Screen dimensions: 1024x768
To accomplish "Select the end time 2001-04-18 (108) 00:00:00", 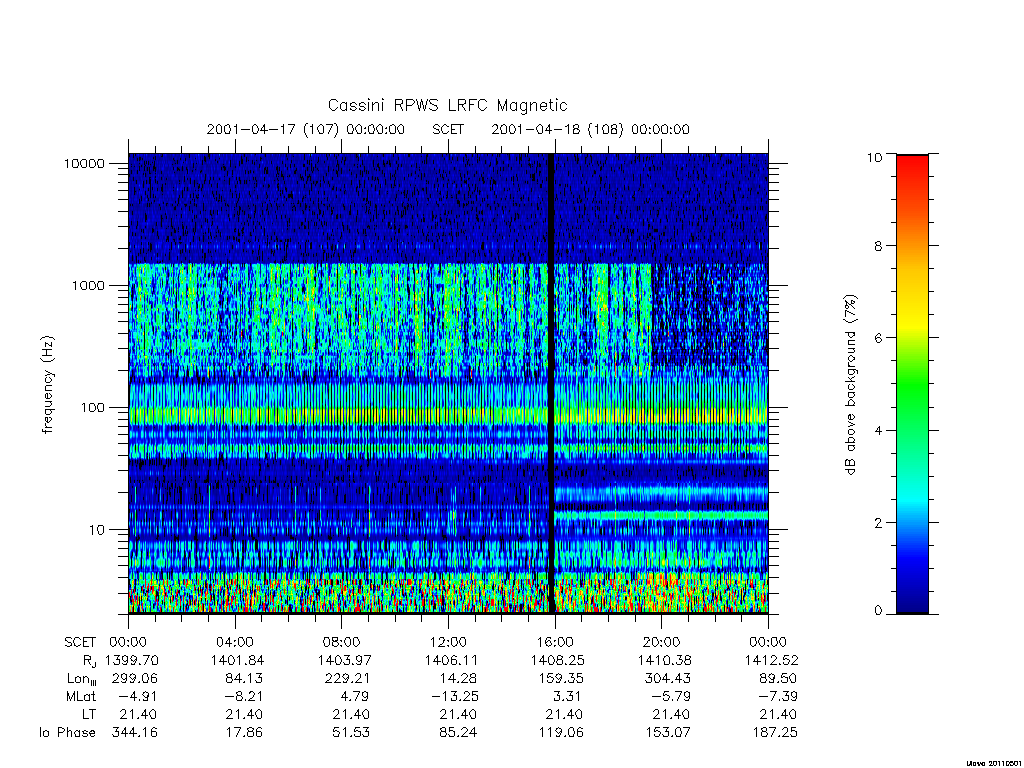I will pos(590,129).
